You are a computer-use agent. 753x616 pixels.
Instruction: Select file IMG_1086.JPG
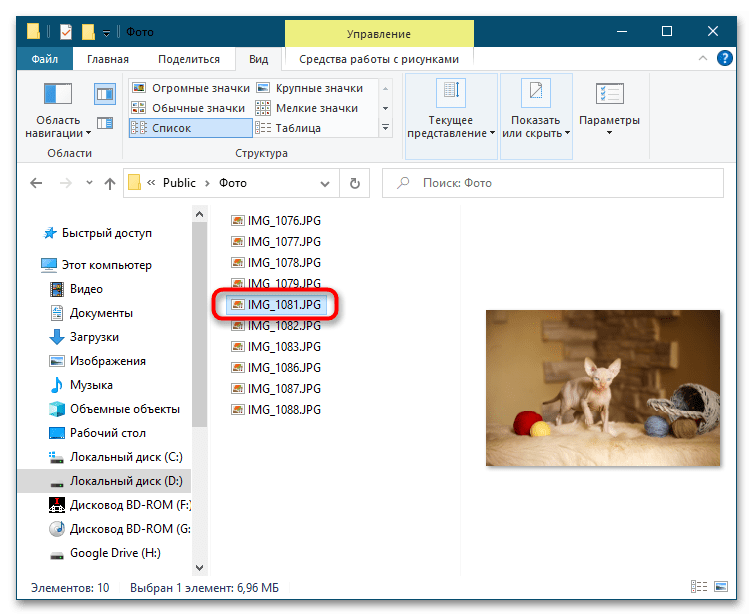click(x=276, y=368)
